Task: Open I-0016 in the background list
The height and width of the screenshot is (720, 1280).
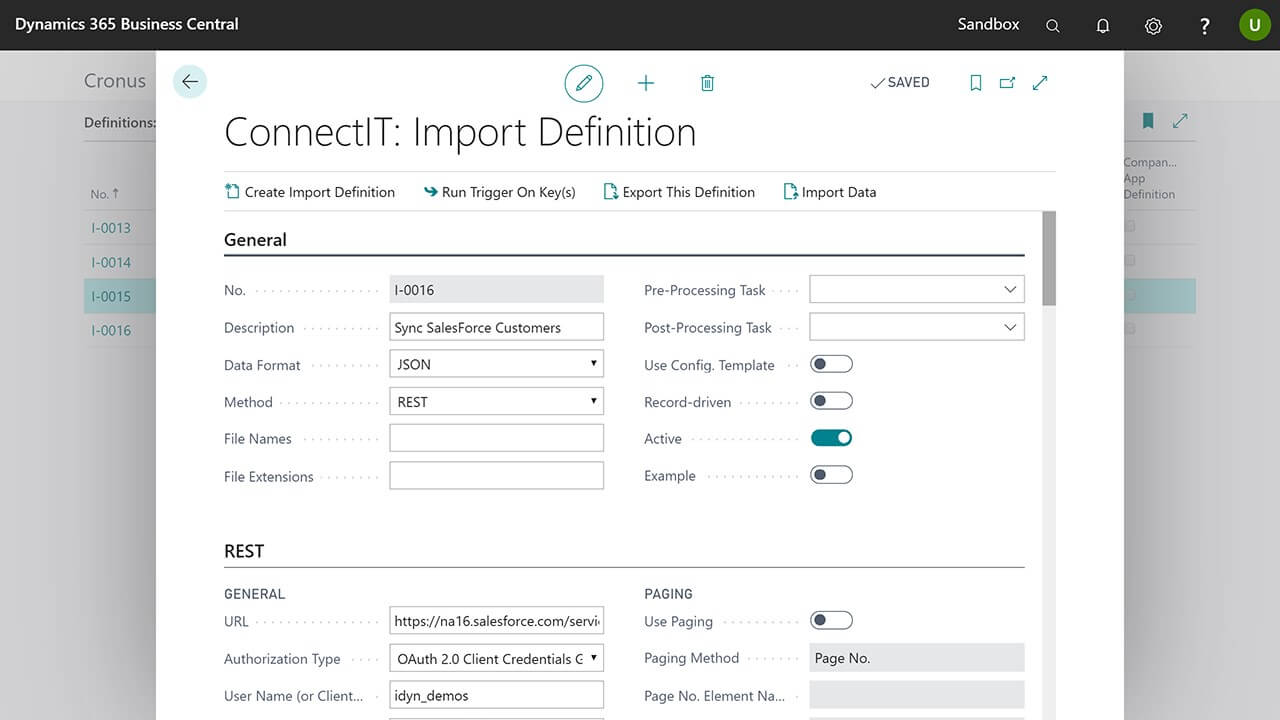Action: pyautogui.click(x=111, y=330)
